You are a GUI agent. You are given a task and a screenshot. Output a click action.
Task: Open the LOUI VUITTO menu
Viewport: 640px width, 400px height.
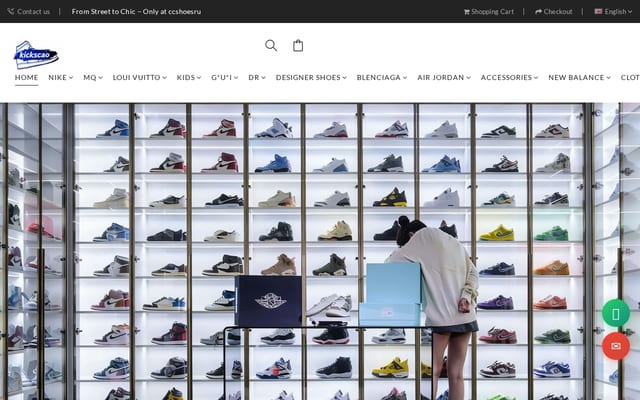click(140, 78)
